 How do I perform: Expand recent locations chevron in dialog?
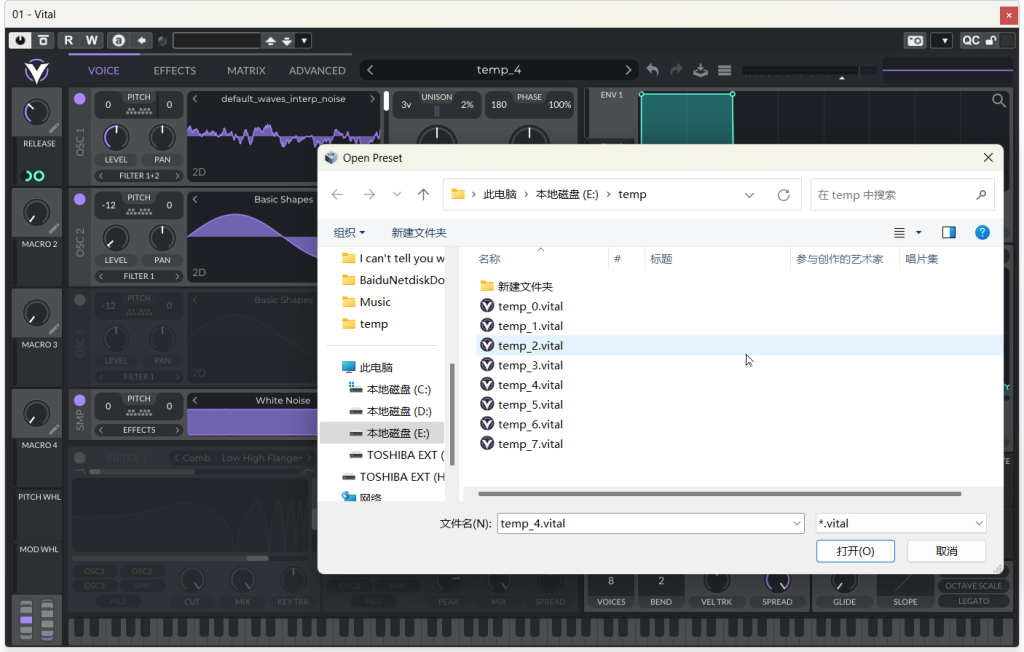point(397,195)
